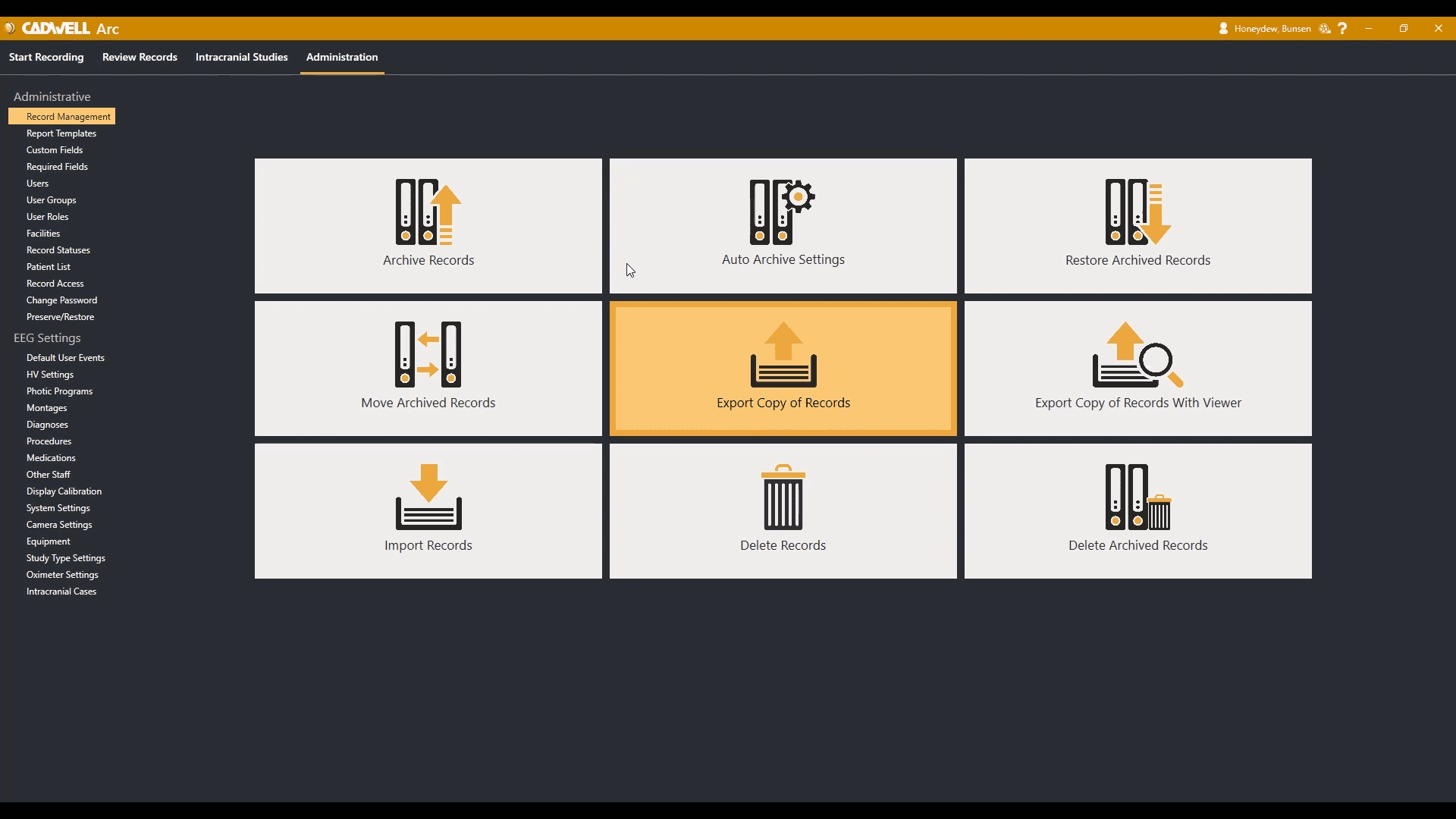The image size is (1456, 819).
Task: Open Intracranial Cases in the sidebar
Action: 61,591
